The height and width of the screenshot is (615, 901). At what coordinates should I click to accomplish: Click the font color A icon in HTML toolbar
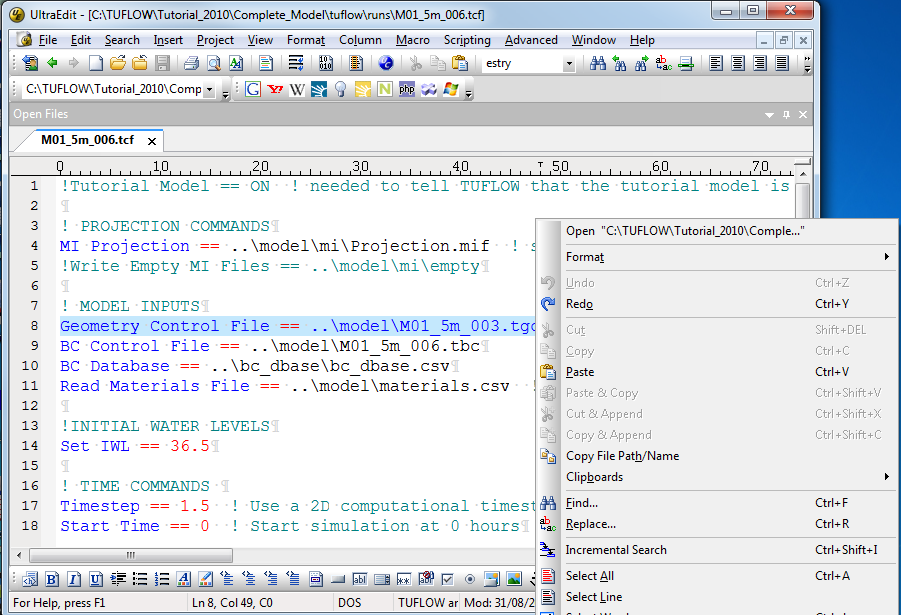pos(184,579)
